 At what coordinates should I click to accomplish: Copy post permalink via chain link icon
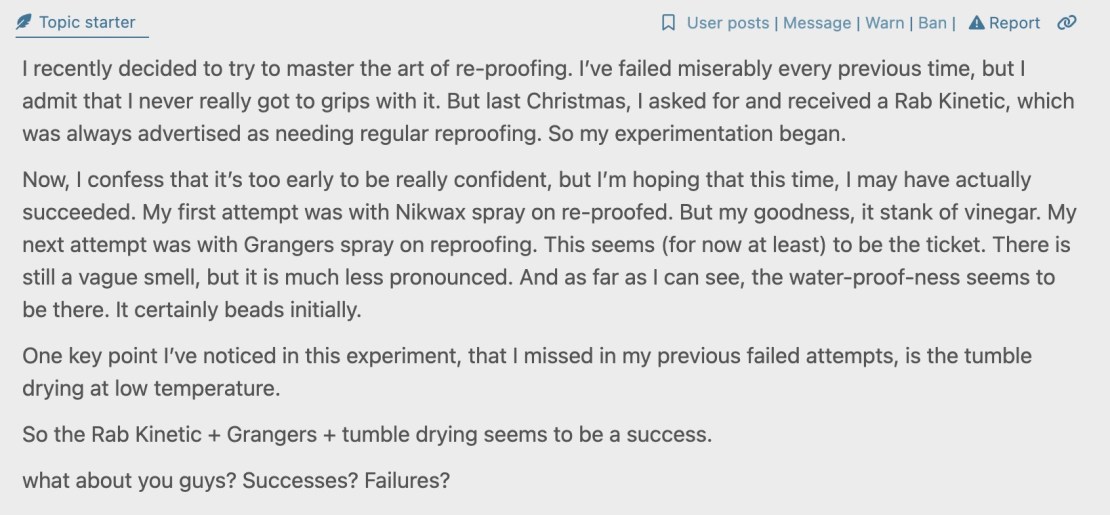pos(1067,22)
